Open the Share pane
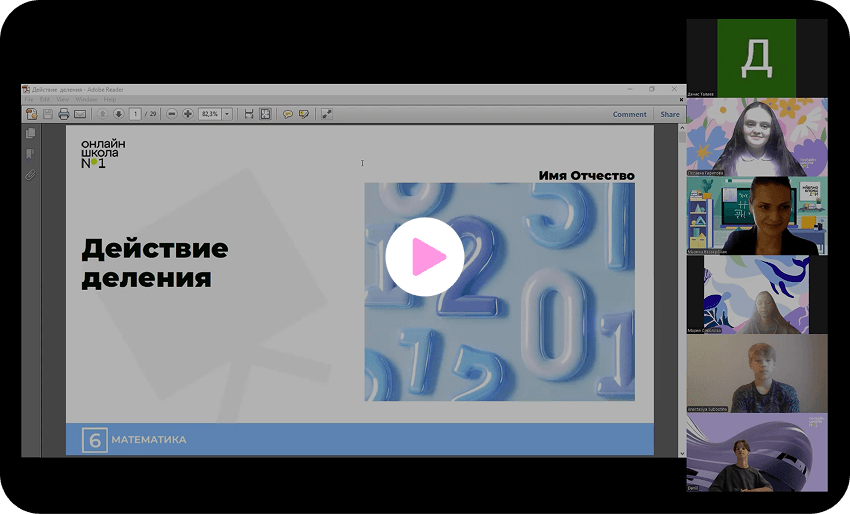This screenshot has width=850, height=514. pos(669,114)
